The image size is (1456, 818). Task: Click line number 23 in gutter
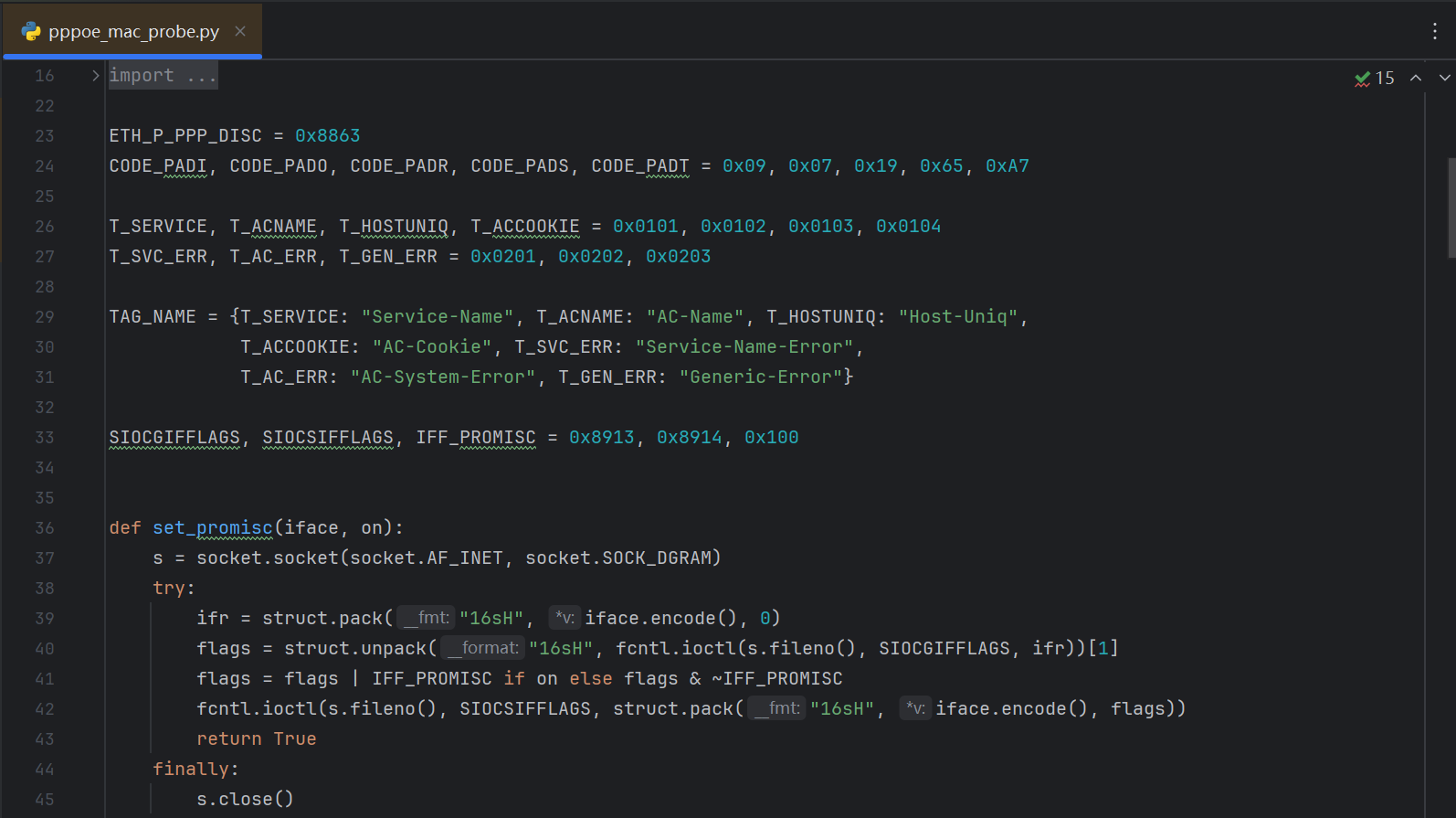click(x=45, y=136)
